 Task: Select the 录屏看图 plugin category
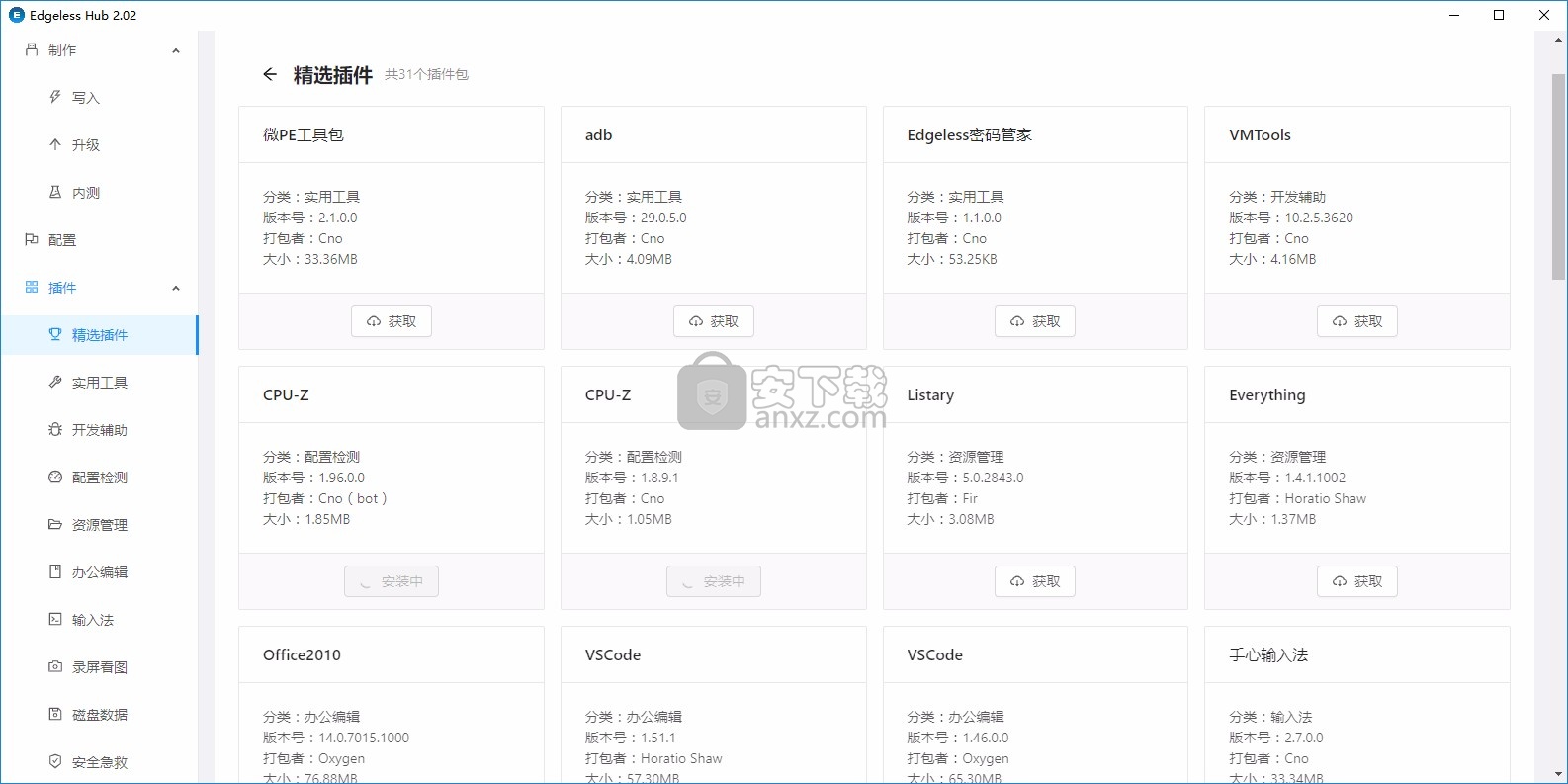(x=99, y=666)
